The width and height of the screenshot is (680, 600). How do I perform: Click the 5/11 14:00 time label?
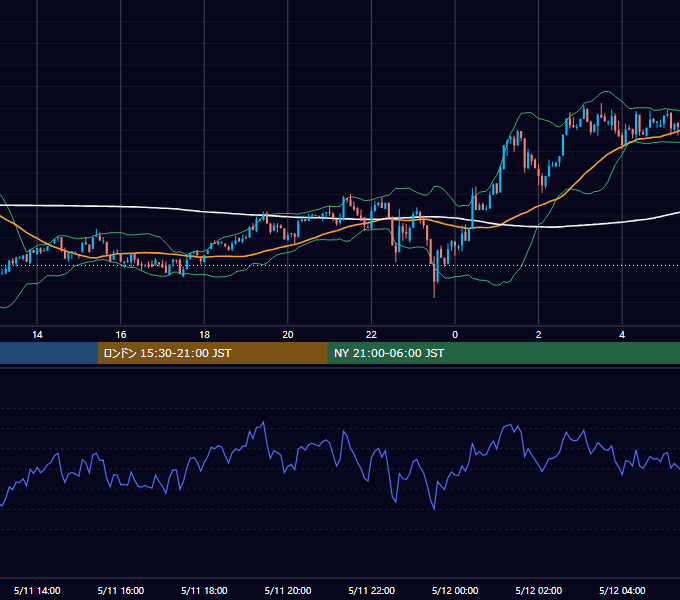pos(37,590)
